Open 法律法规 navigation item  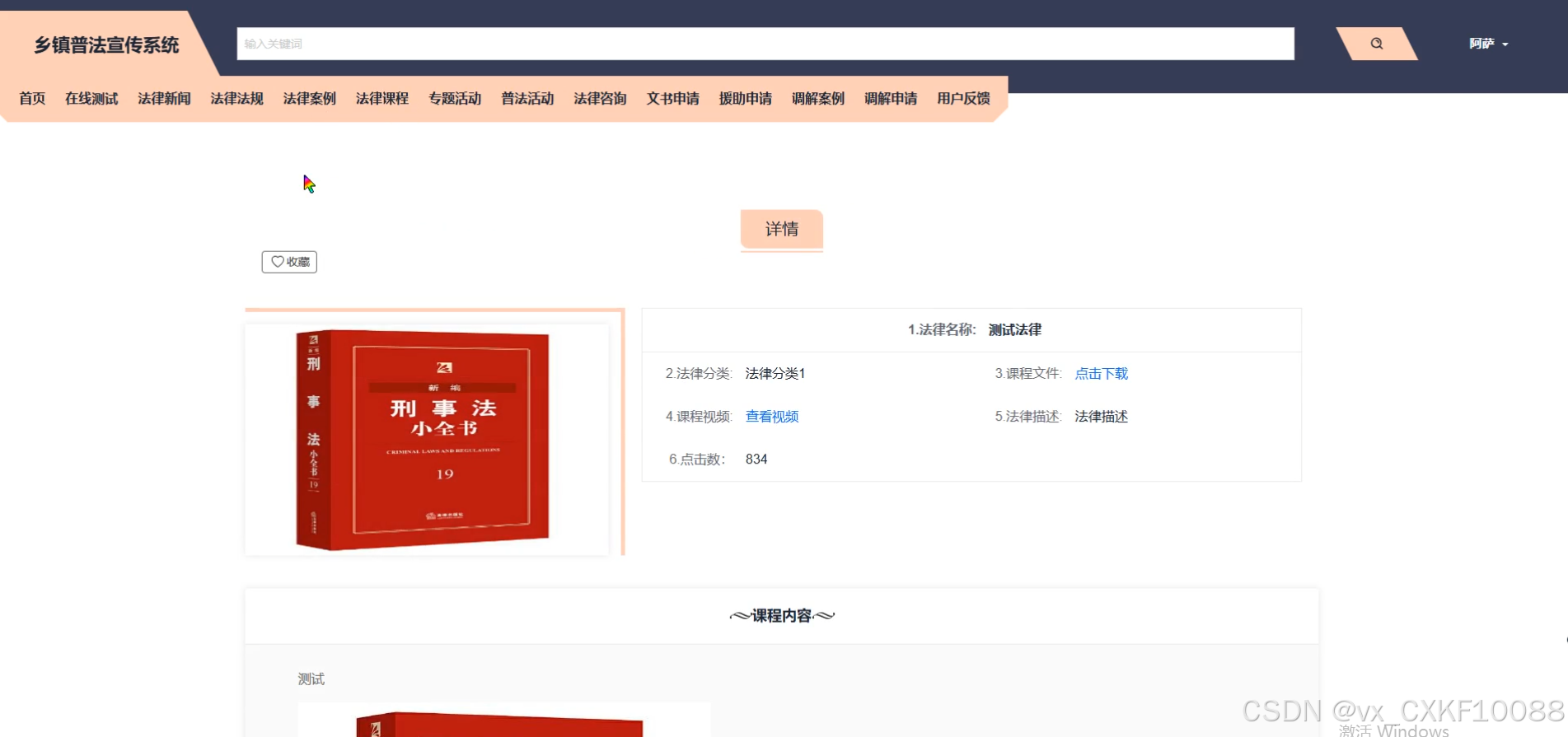point(236,99)
